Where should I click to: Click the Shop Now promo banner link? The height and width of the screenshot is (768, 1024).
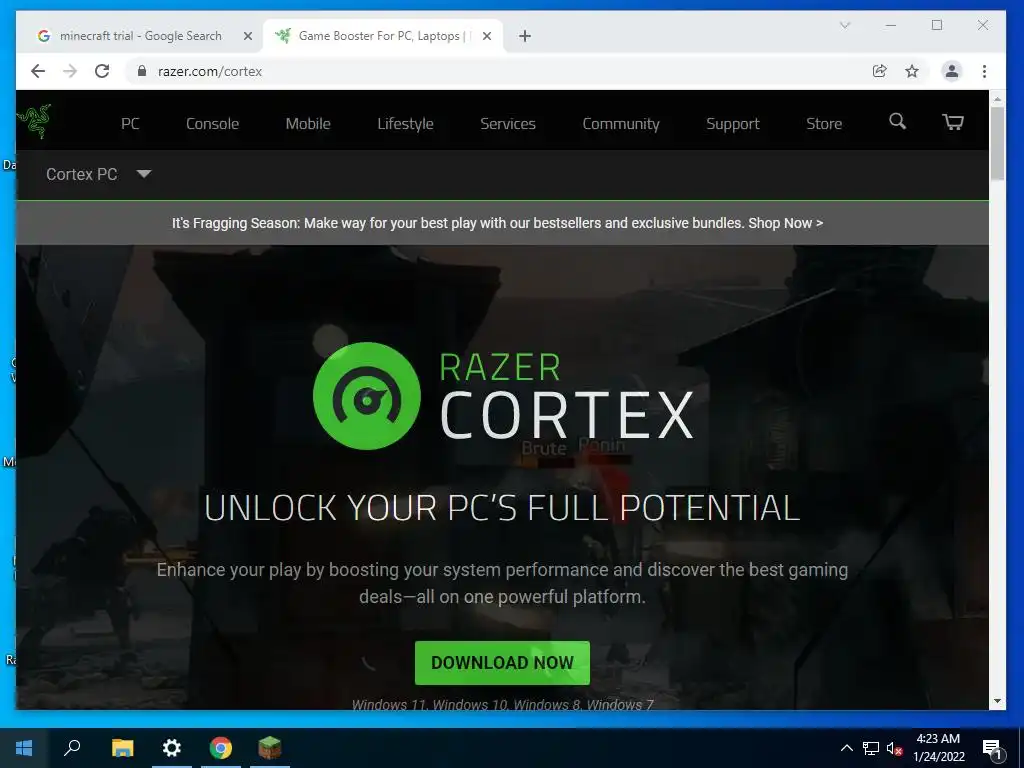[x=786, y=223]
